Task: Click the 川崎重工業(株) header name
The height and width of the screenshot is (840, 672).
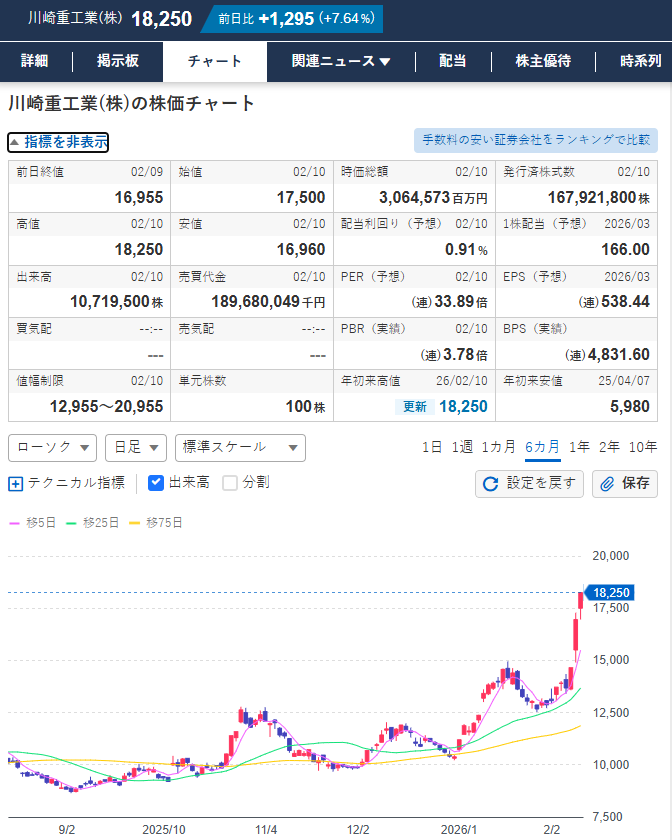Action: [75, 18]
